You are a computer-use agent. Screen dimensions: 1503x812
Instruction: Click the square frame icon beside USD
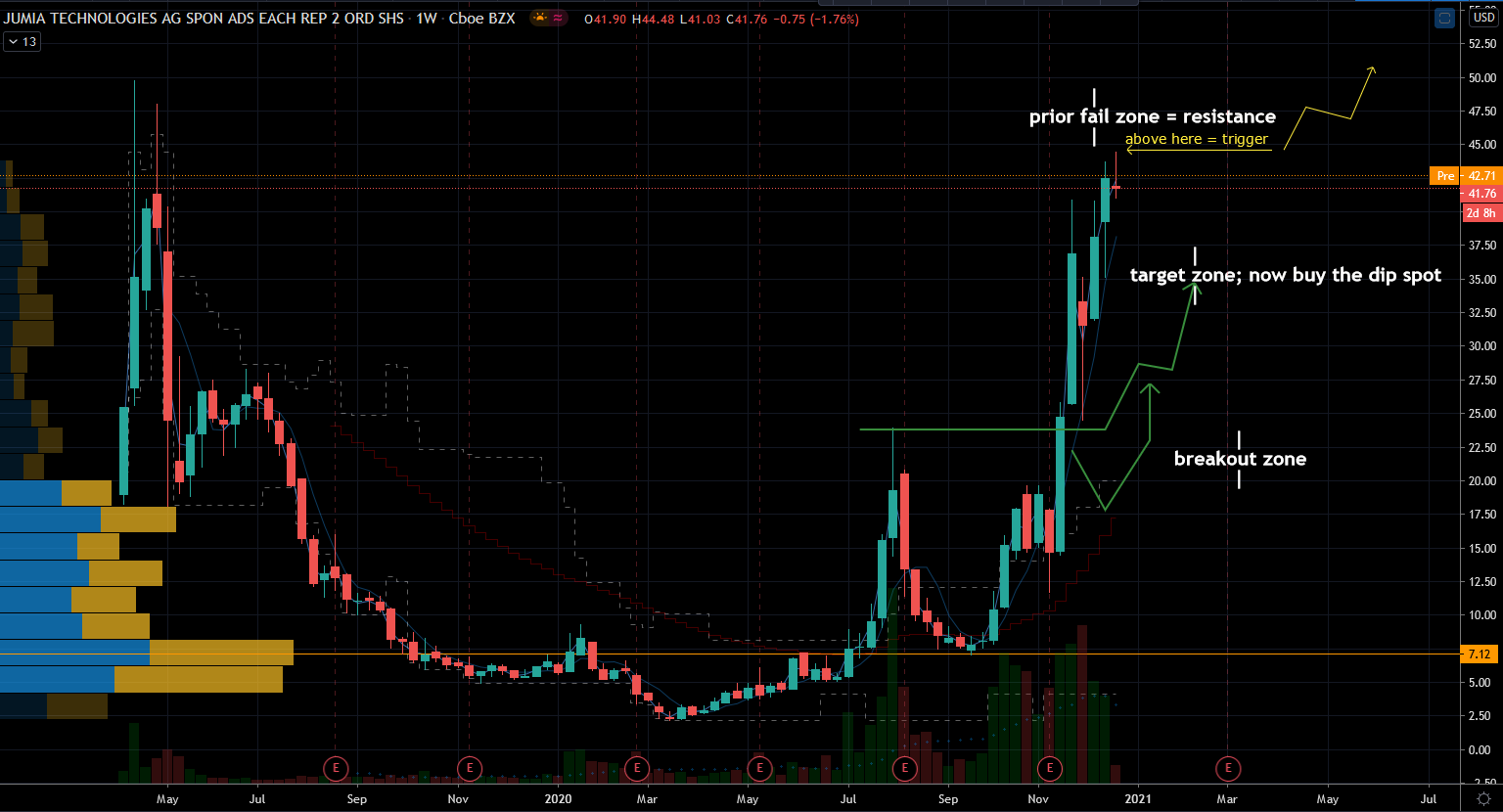(x=1444, y=18)
